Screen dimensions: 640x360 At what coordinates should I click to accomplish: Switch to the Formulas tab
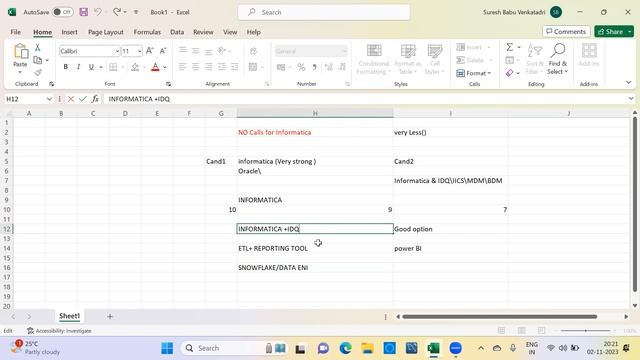click(147, 32)
